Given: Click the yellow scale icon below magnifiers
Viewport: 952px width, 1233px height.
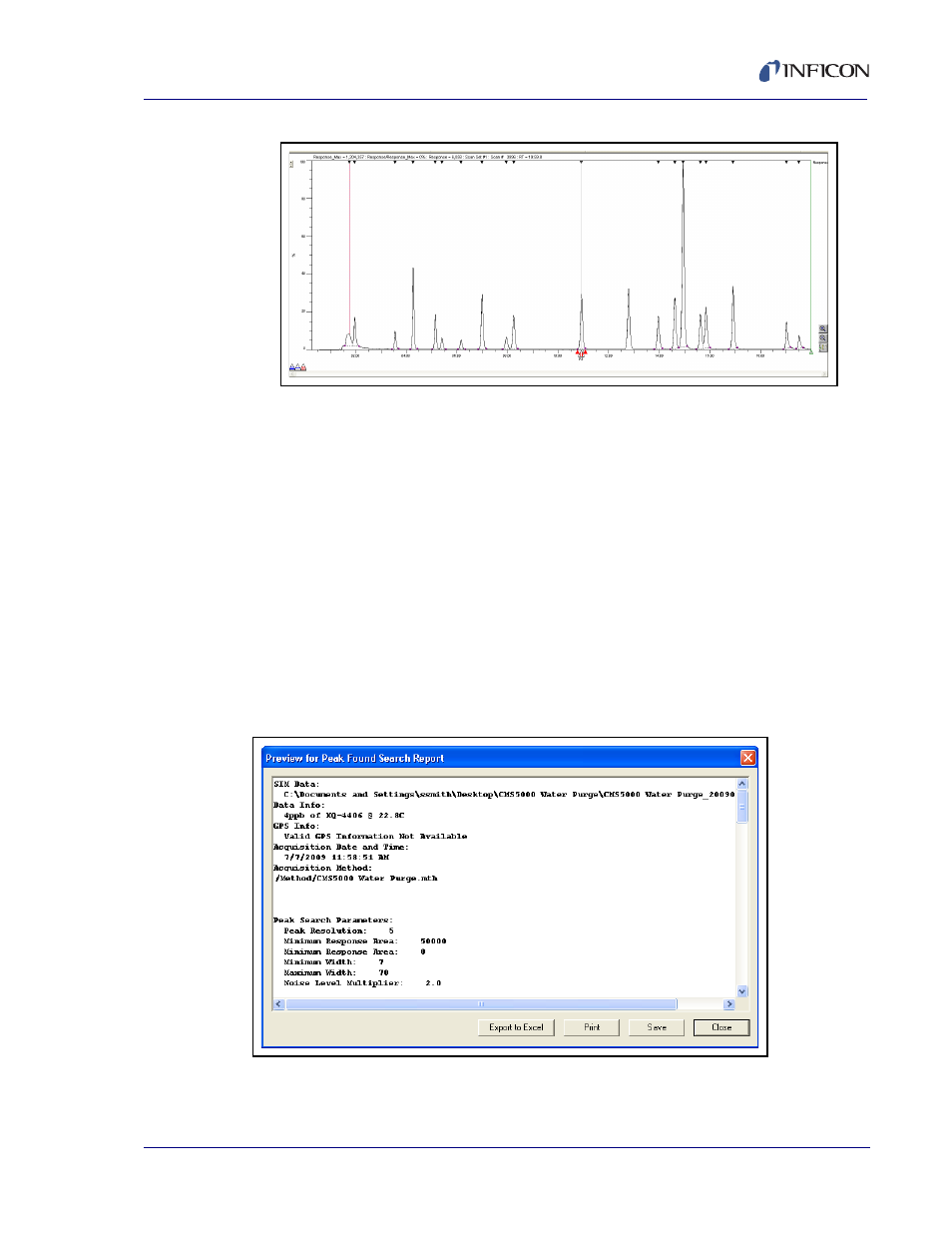Looking at the screenshot, I should pyautogui.click(x=822, y=346).
